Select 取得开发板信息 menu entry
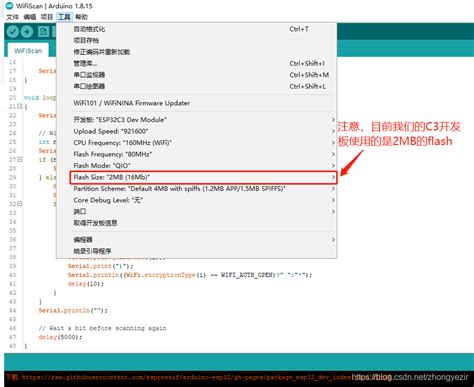This screenshot has width=474, height=387. (197, 223)
